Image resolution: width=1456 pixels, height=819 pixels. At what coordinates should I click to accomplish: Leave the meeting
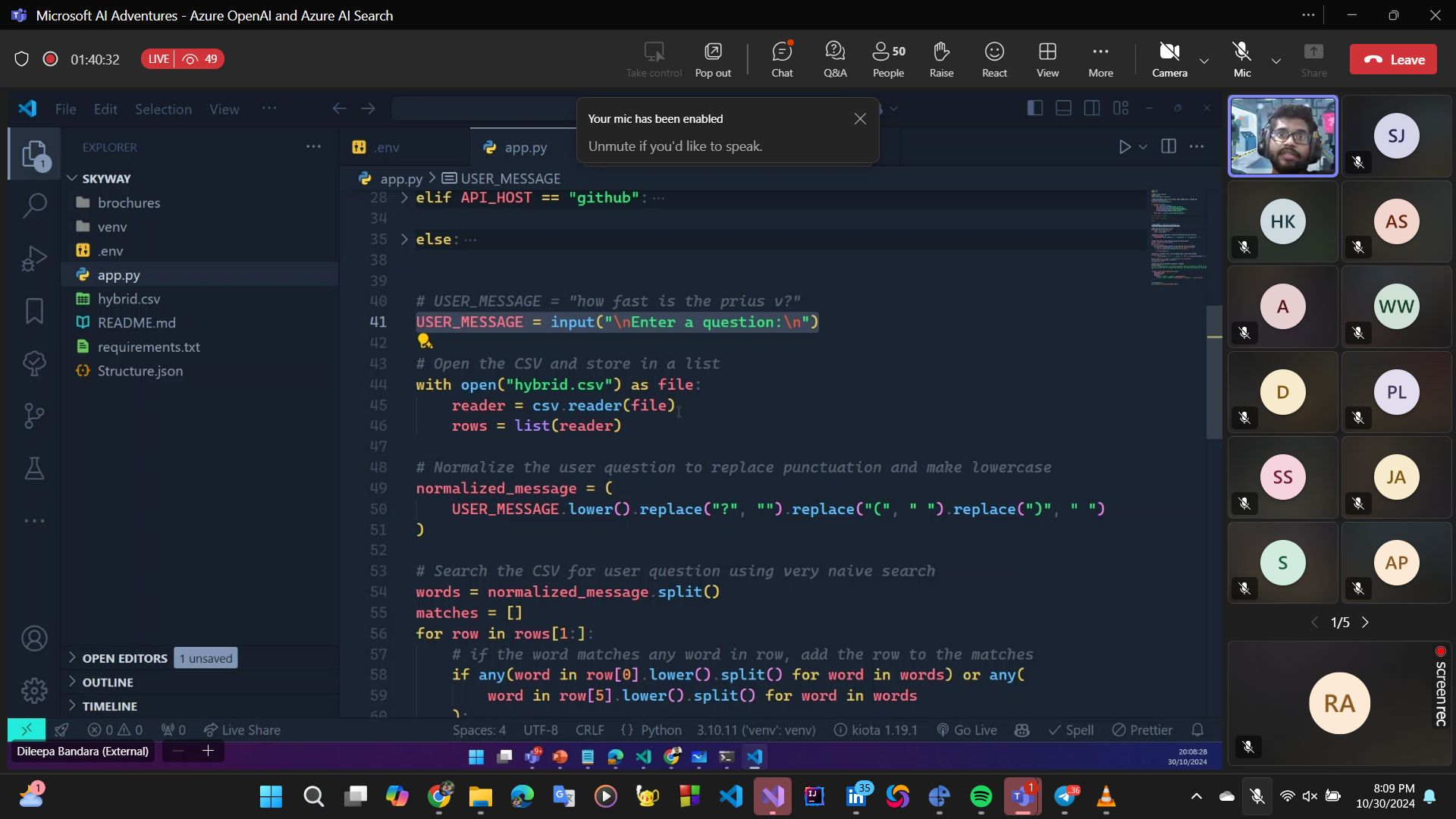[x=1393, y=59]
